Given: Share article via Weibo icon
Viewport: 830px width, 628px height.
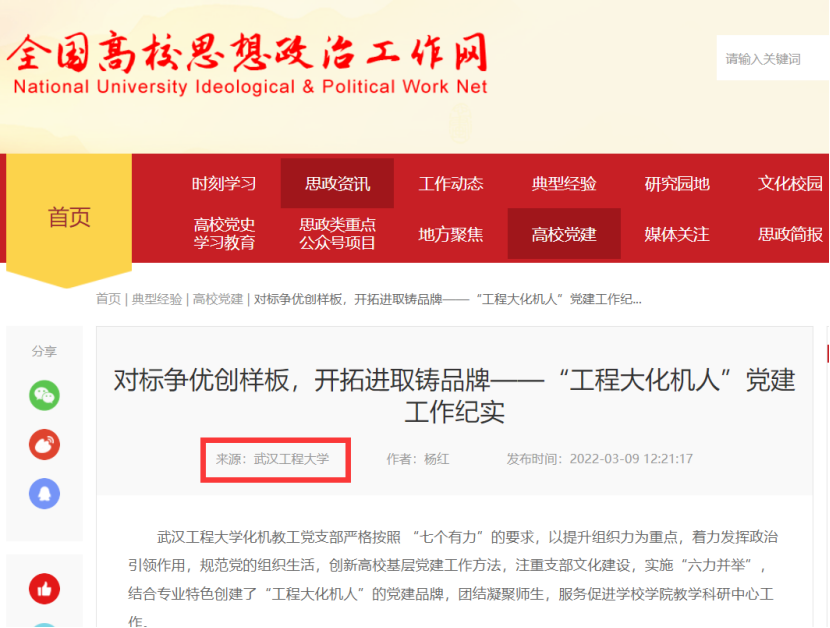Looking at the screenshot, I should click(x=44, y=444).
